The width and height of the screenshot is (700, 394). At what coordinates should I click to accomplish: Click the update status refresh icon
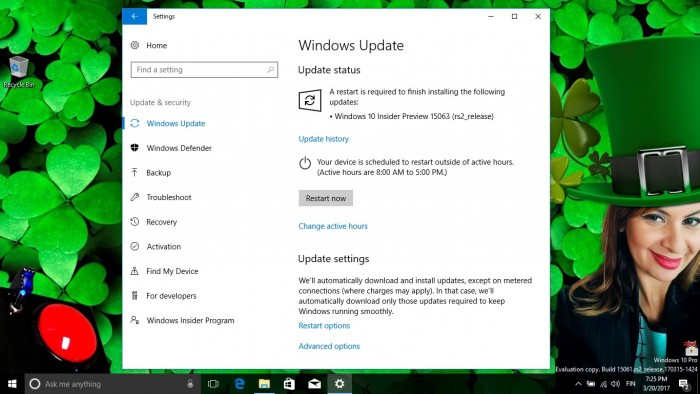[310, 100]
